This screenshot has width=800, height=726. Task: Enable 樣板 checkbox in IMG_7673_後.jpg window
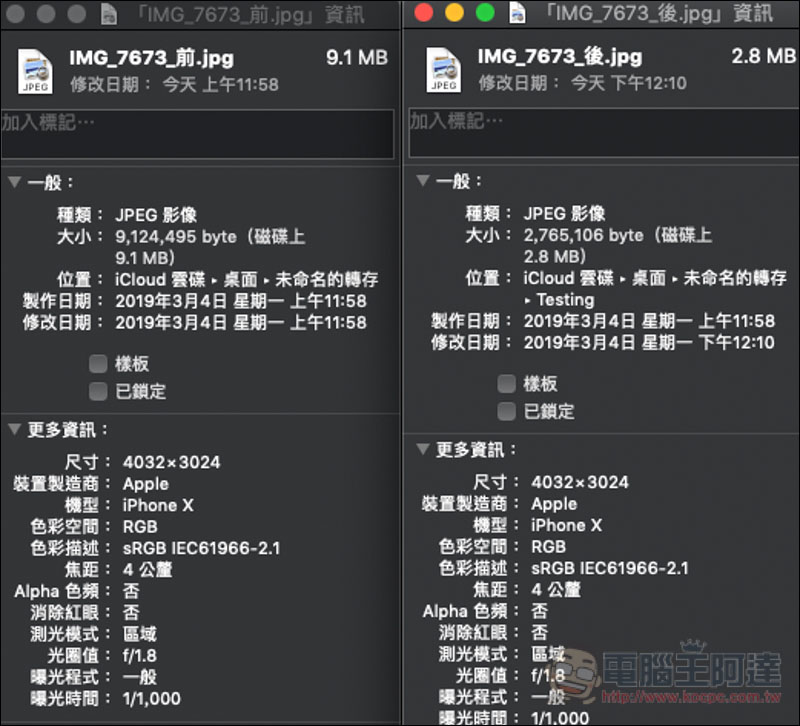(x=506, y=384)
